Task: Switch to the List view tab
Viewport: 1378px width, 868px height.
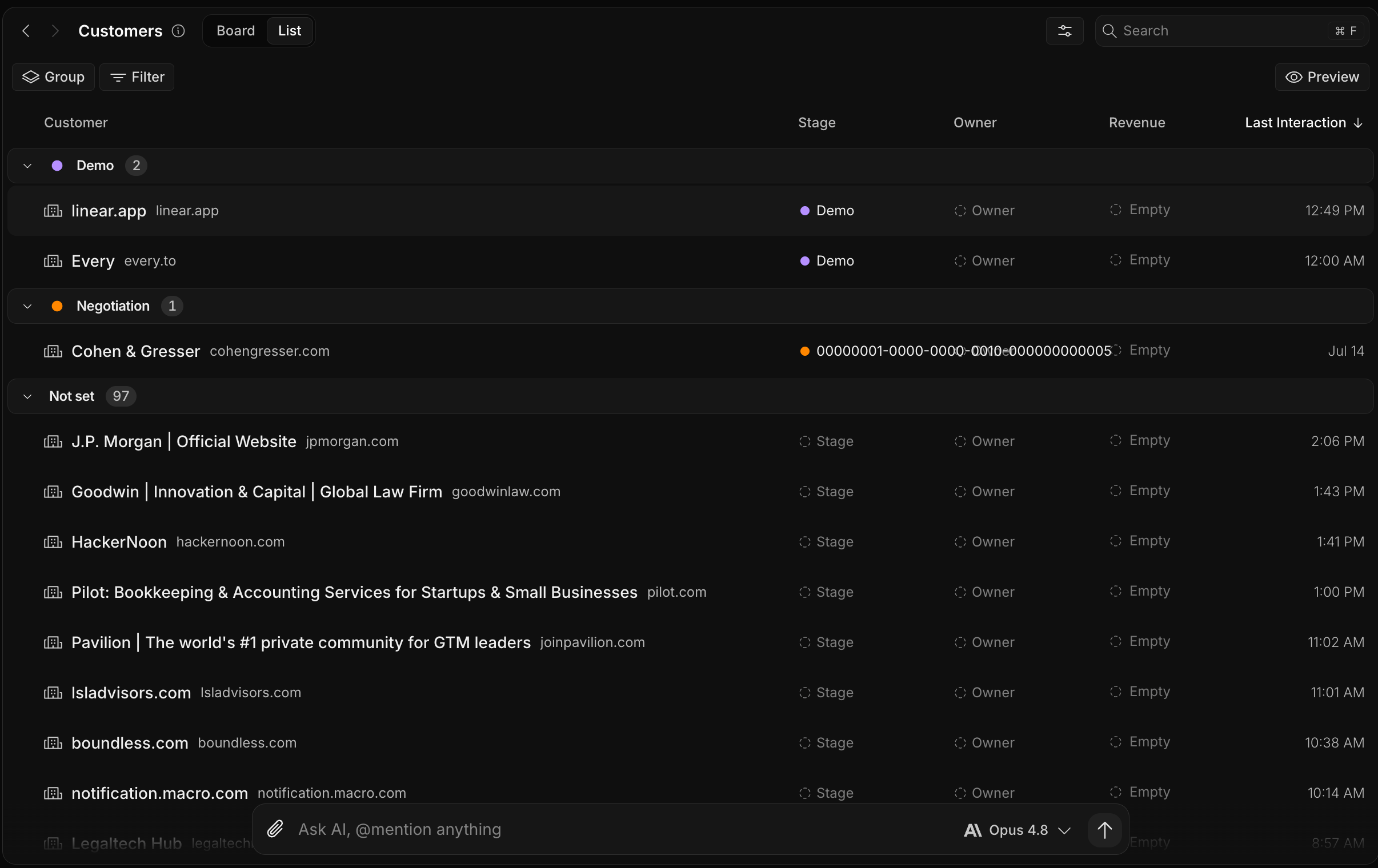Action: (x=290, y=31)
